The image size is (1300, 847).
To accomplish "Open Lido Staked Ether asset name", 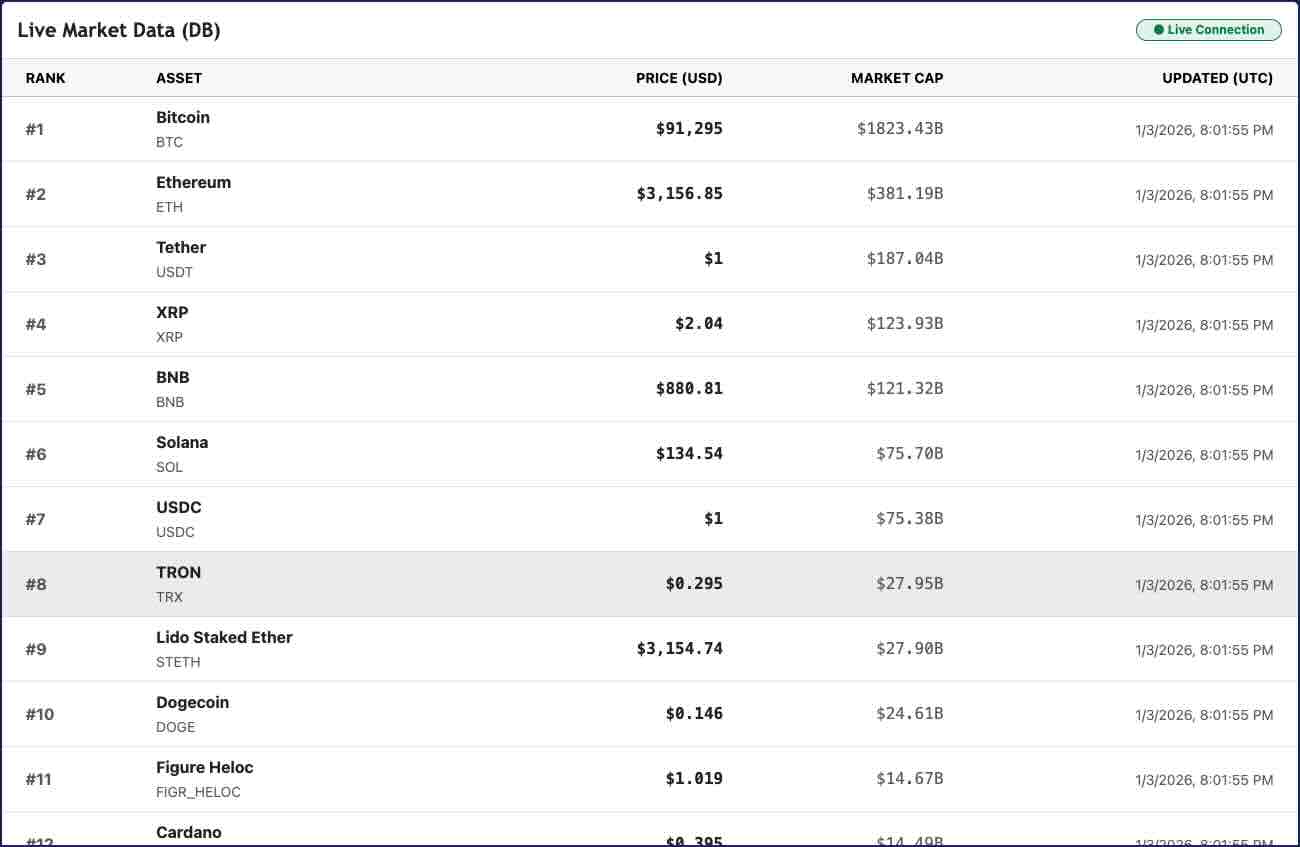I will click(x=224, y=638).
